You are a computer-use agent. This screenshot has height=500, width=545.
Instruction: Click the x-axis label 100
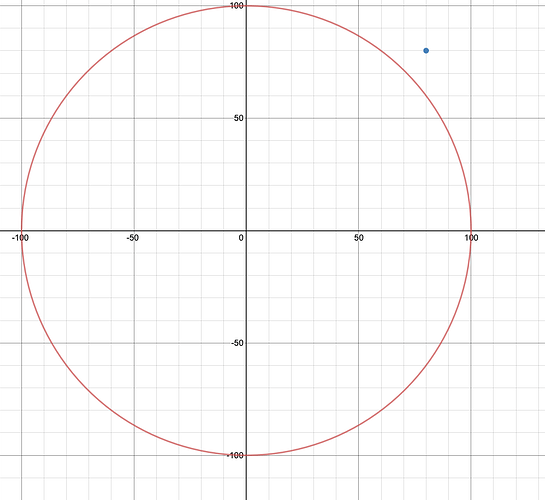click(x=471, y=238)
